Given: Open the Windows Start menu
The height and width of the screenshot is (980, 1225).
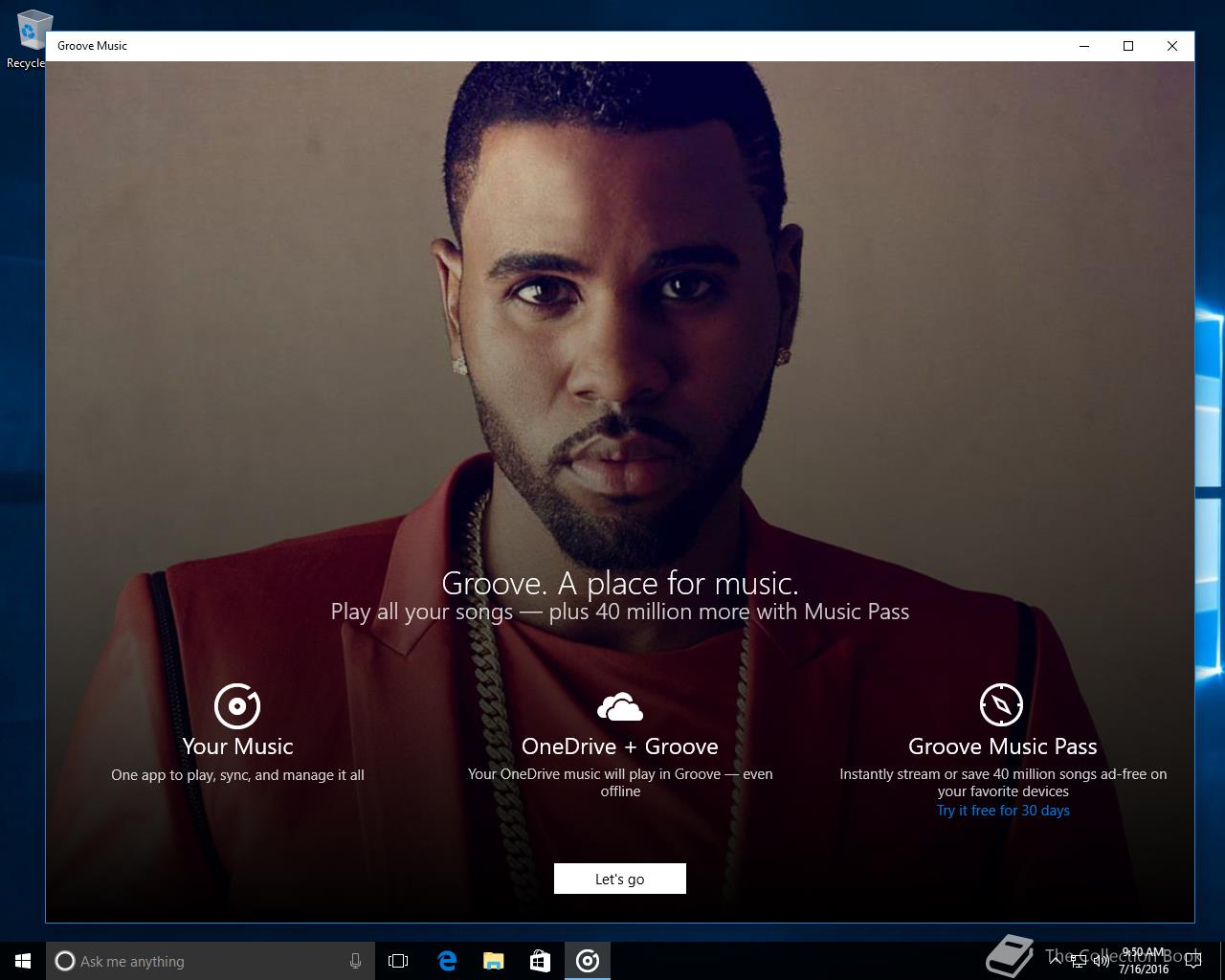Looking at the screenshot, I should [23, 961].
